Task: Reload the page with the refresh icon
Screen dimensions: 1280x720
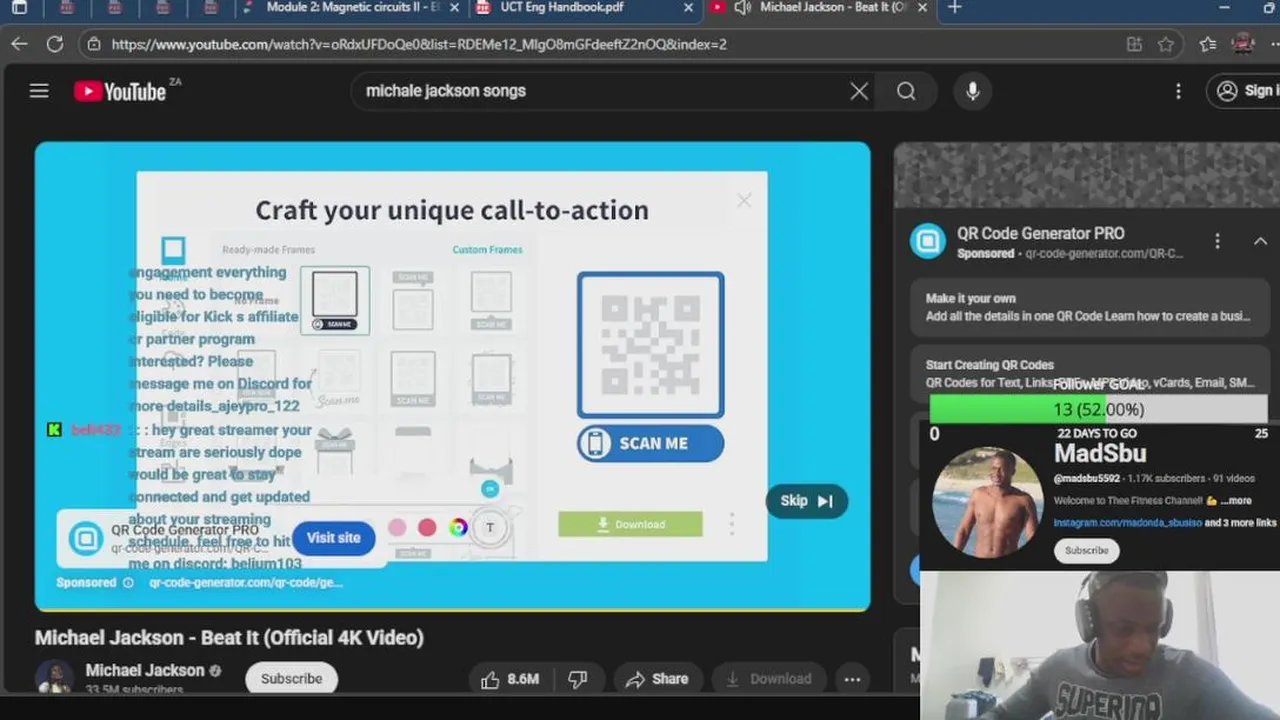Action: pos(55,44)
